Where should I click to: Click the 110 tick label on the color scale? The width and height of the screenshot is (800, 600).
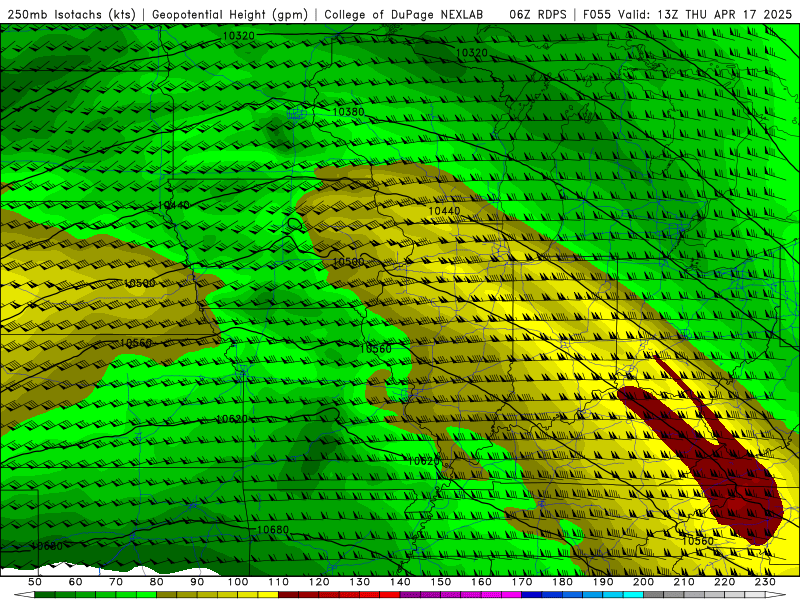[278, 582]
